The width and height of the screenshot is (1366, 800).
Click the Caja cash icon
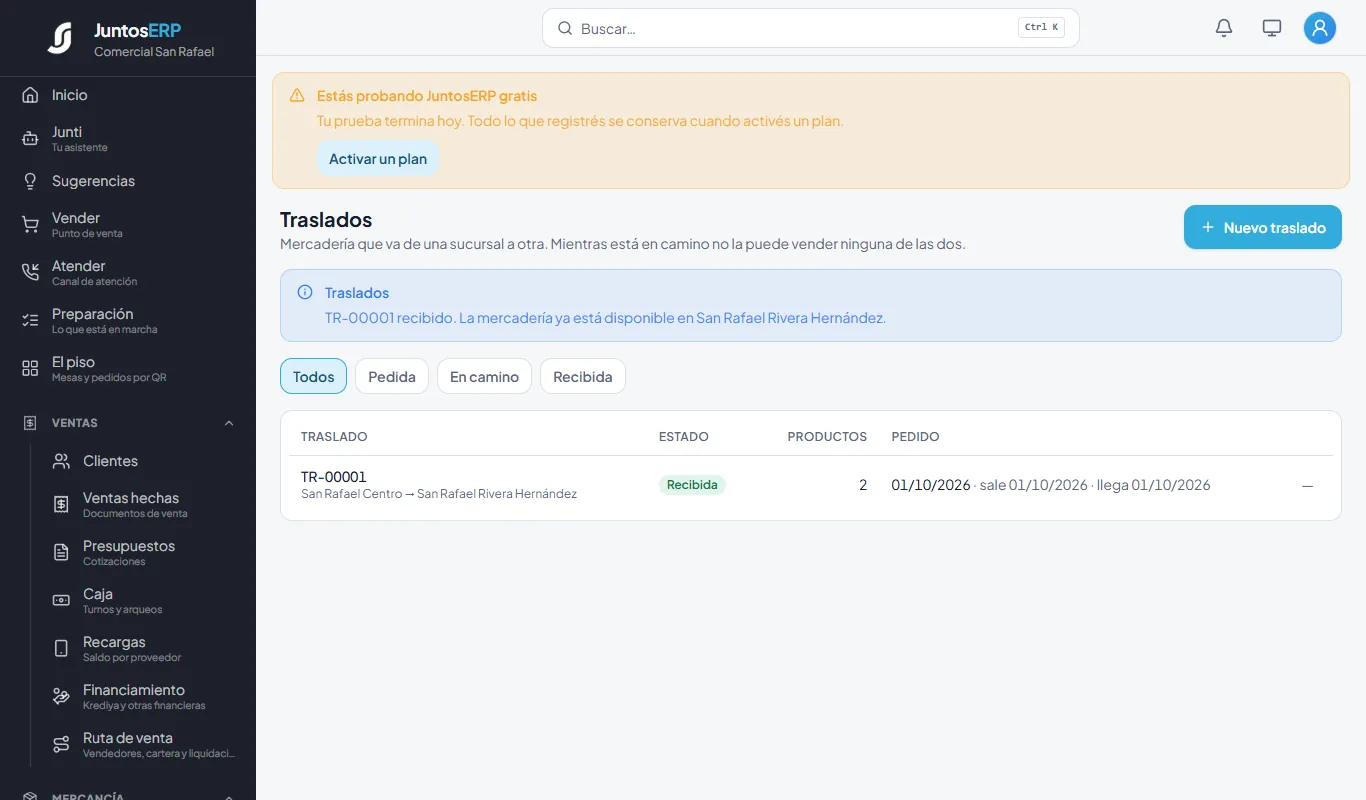[x=61, y=601]
